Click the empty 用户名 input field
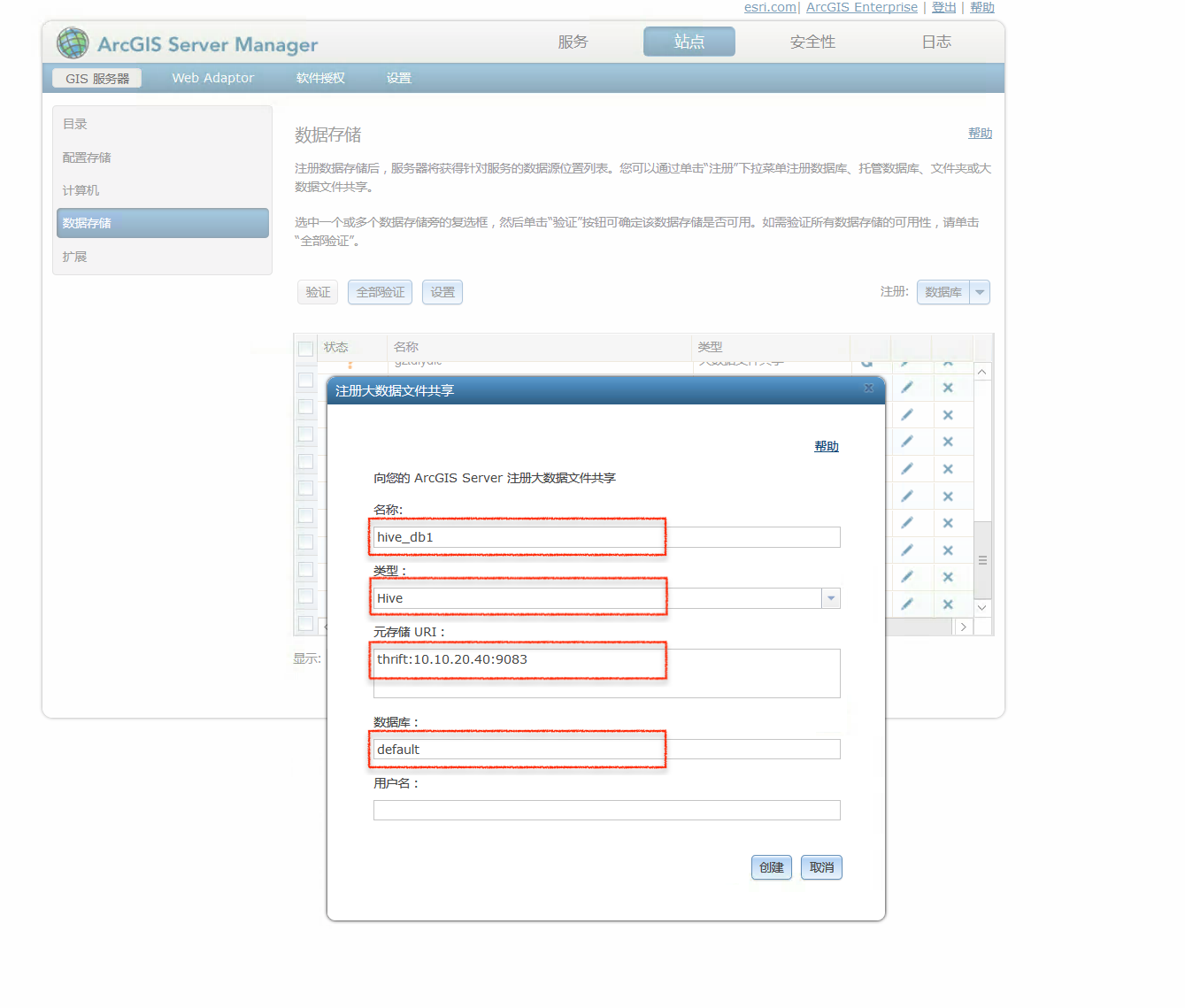The image size is (1185, 1008). click(x=607, y=811)
